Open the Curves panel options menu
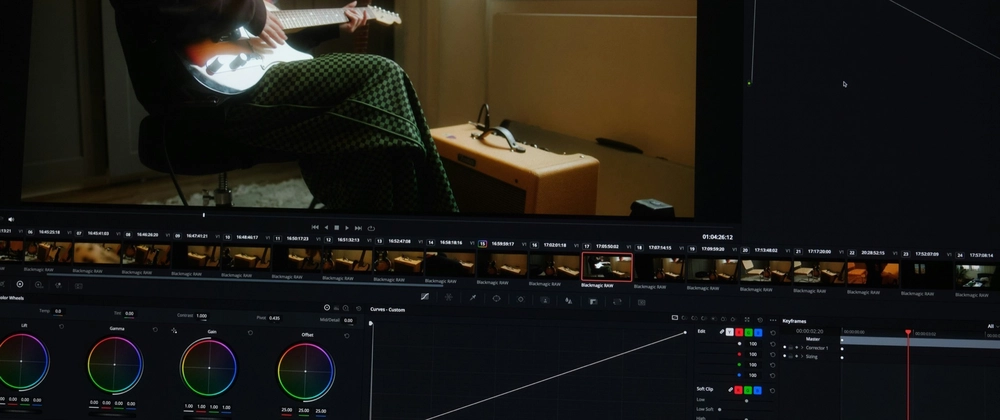 (773, 320)
